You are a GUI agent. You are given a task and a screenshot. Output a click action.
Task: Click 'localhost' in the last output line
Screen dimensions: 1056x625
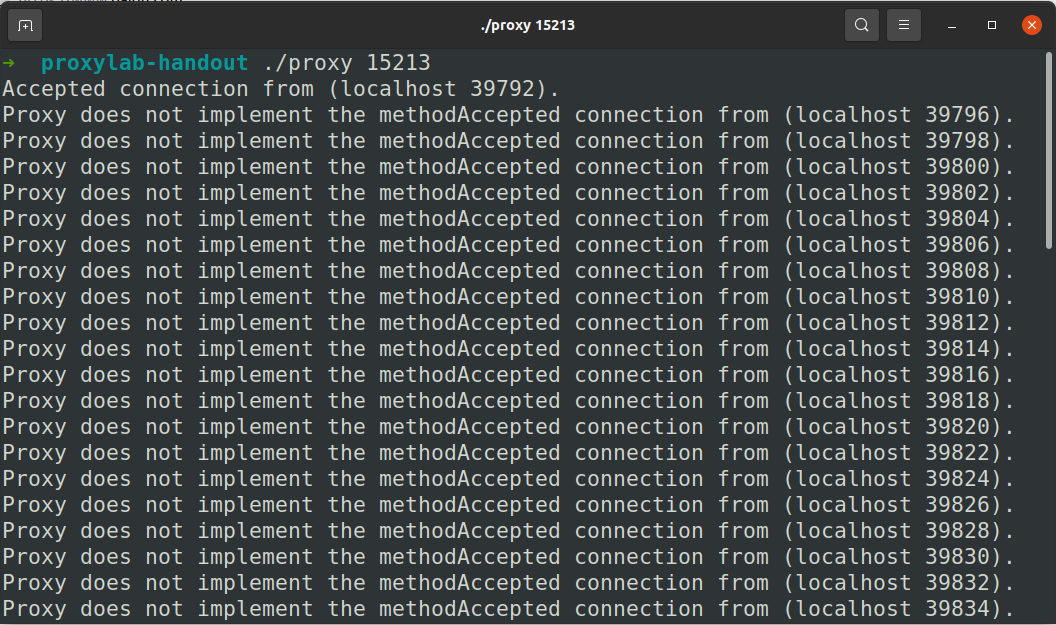pyautogui.click(x=851, y=608)
